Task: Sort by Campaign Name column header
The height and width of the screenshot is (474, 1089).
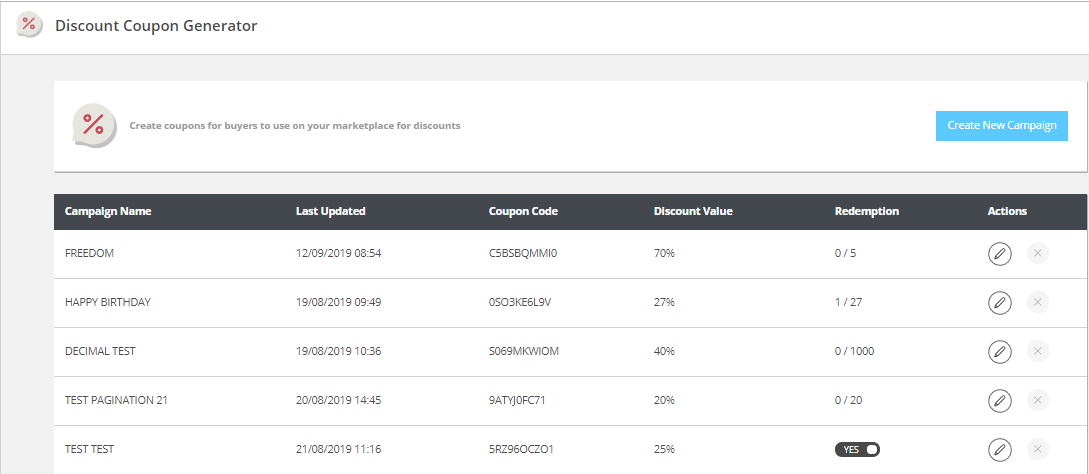Action: pyautogui.click(x=108, y=211)
